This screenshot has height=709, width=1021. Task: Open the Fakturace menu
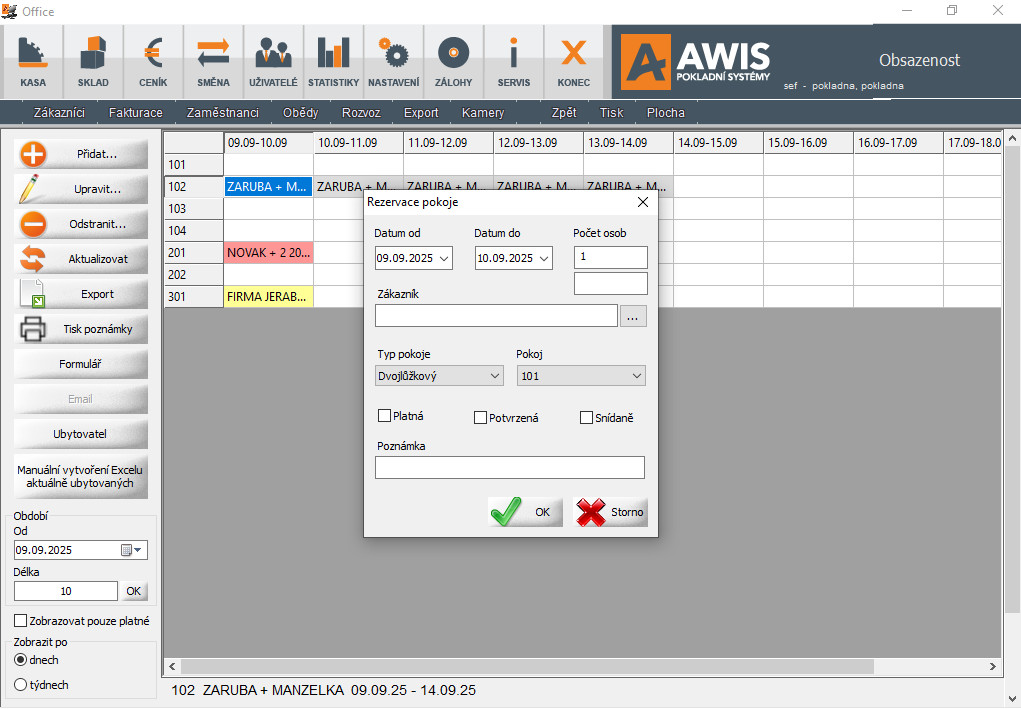coord(135,113)
